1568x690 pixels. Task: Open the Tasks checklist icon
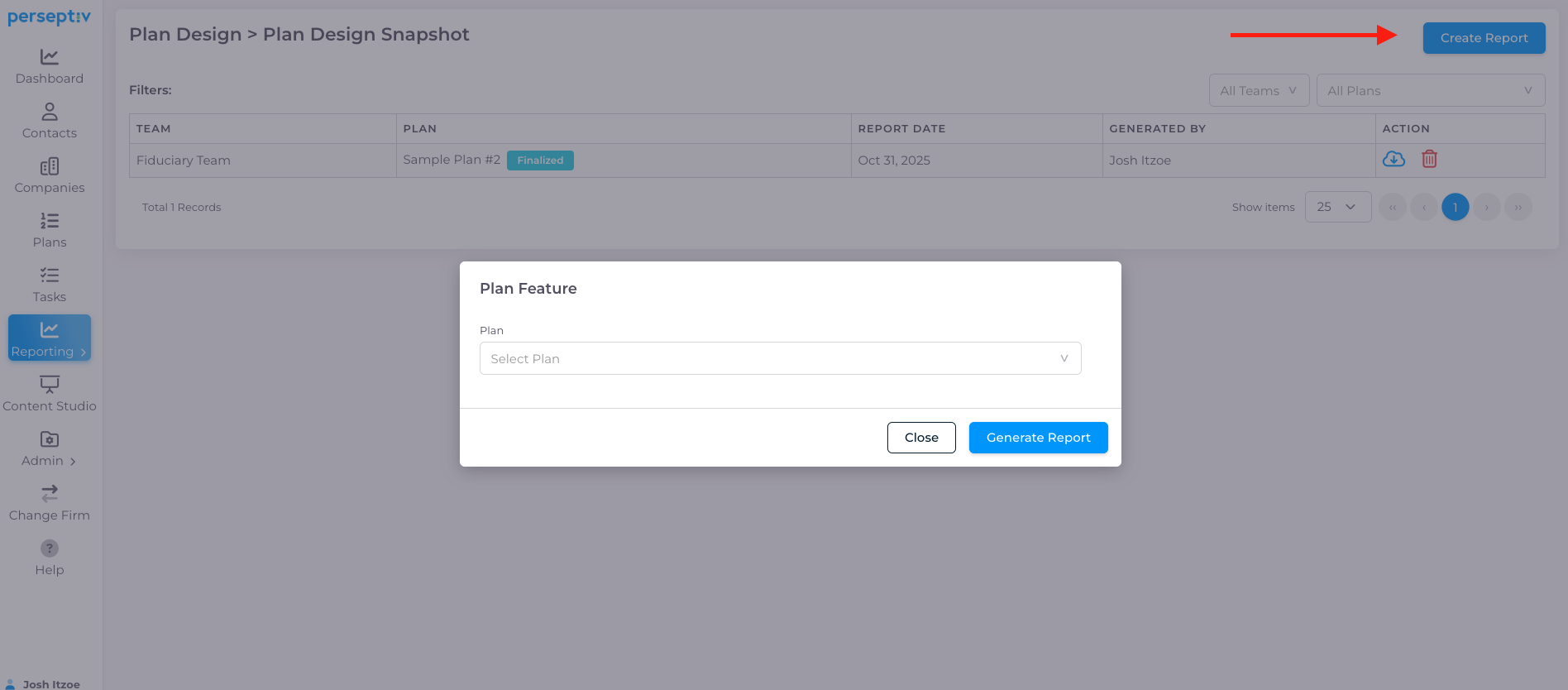50,276
